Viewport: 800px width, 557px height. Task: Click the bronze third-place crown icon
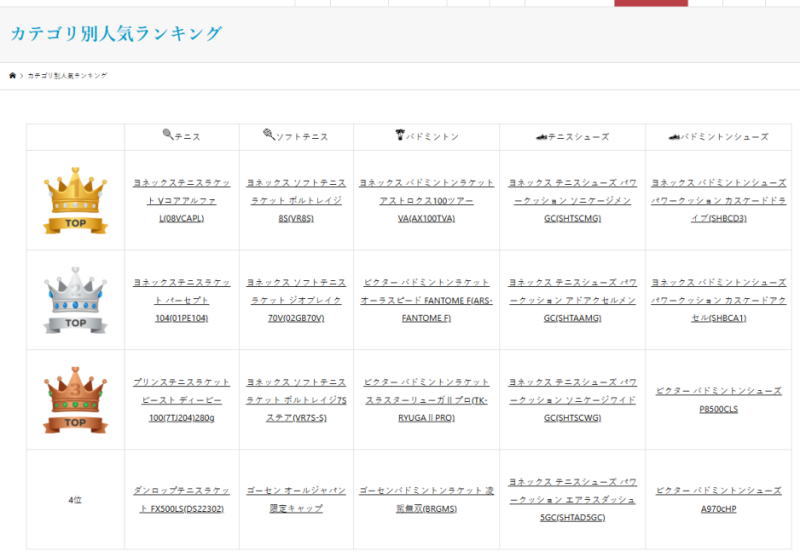pos(75,399)
